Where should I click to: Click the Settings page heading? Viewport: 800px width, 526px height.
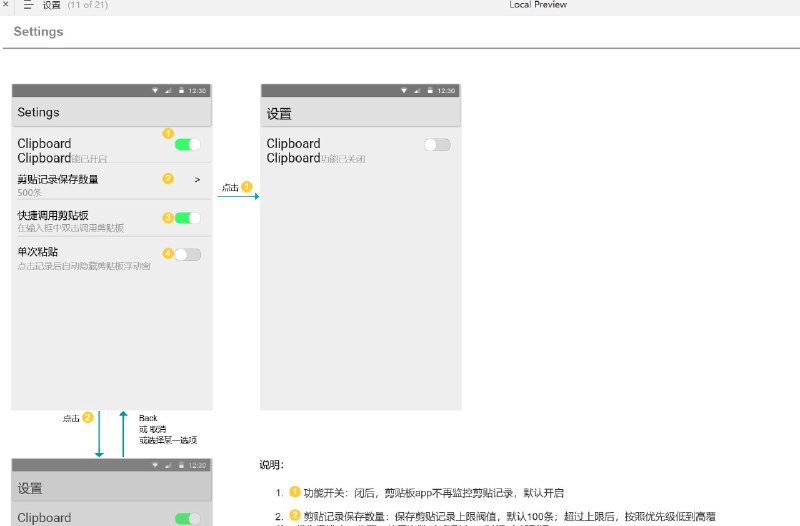click(38, 32)
